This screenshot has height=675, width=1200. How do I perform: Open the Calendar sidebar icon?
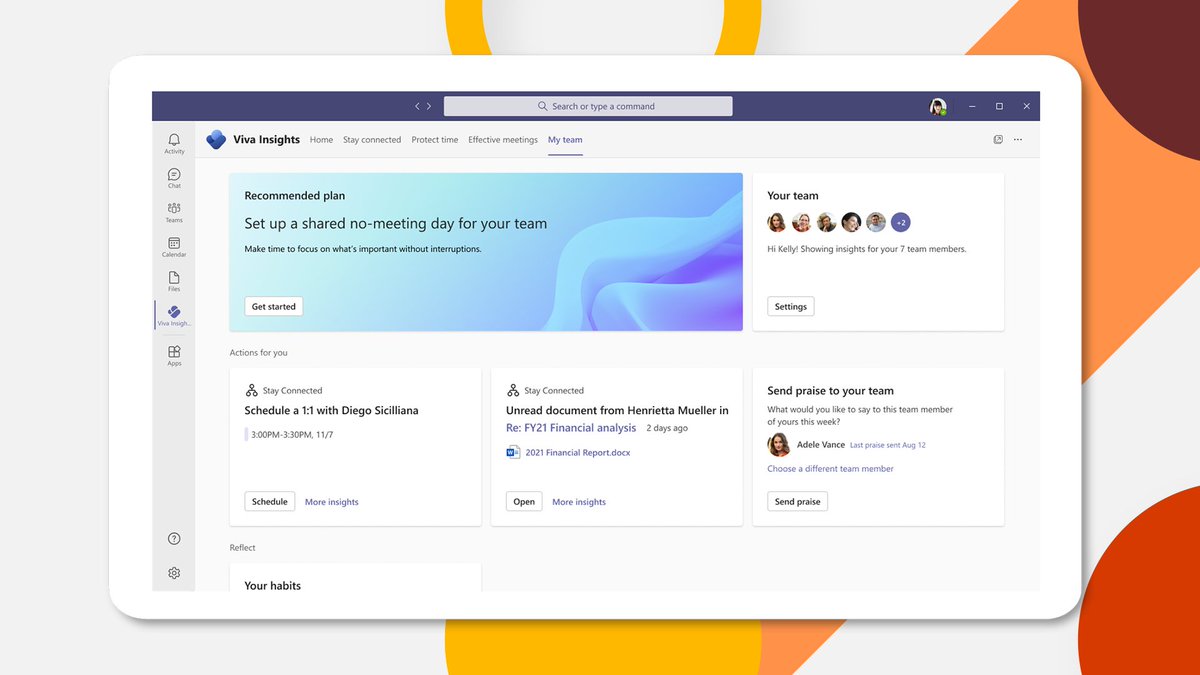(174, 247)
